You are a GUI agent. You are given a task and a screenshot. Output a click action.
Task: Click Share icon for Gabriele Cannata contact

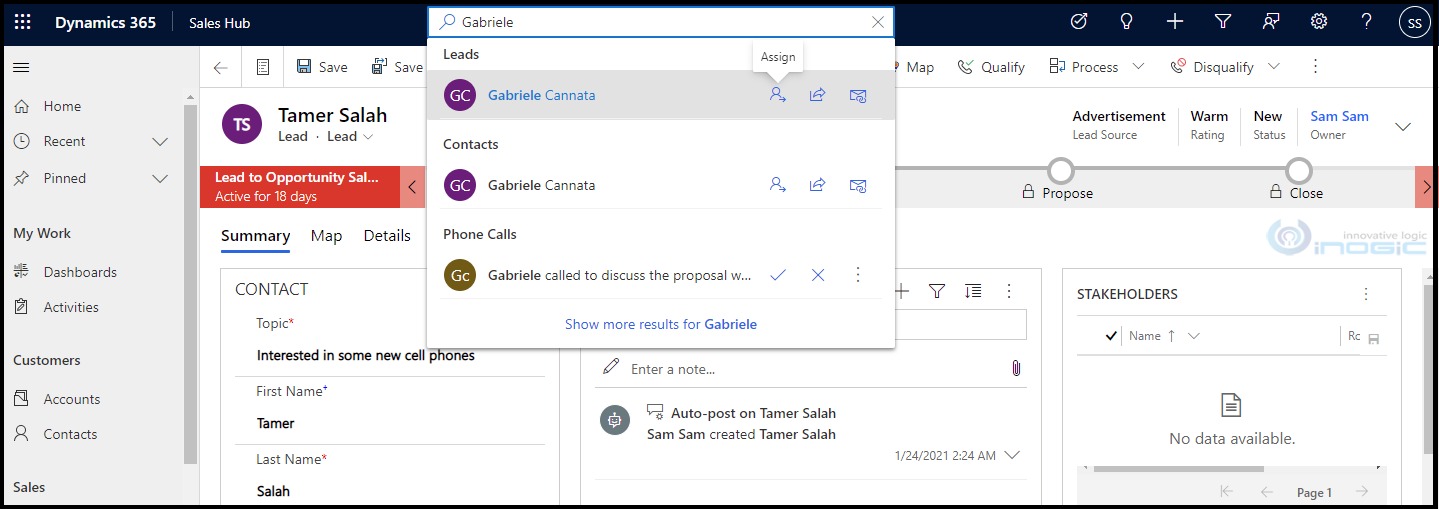817,185
